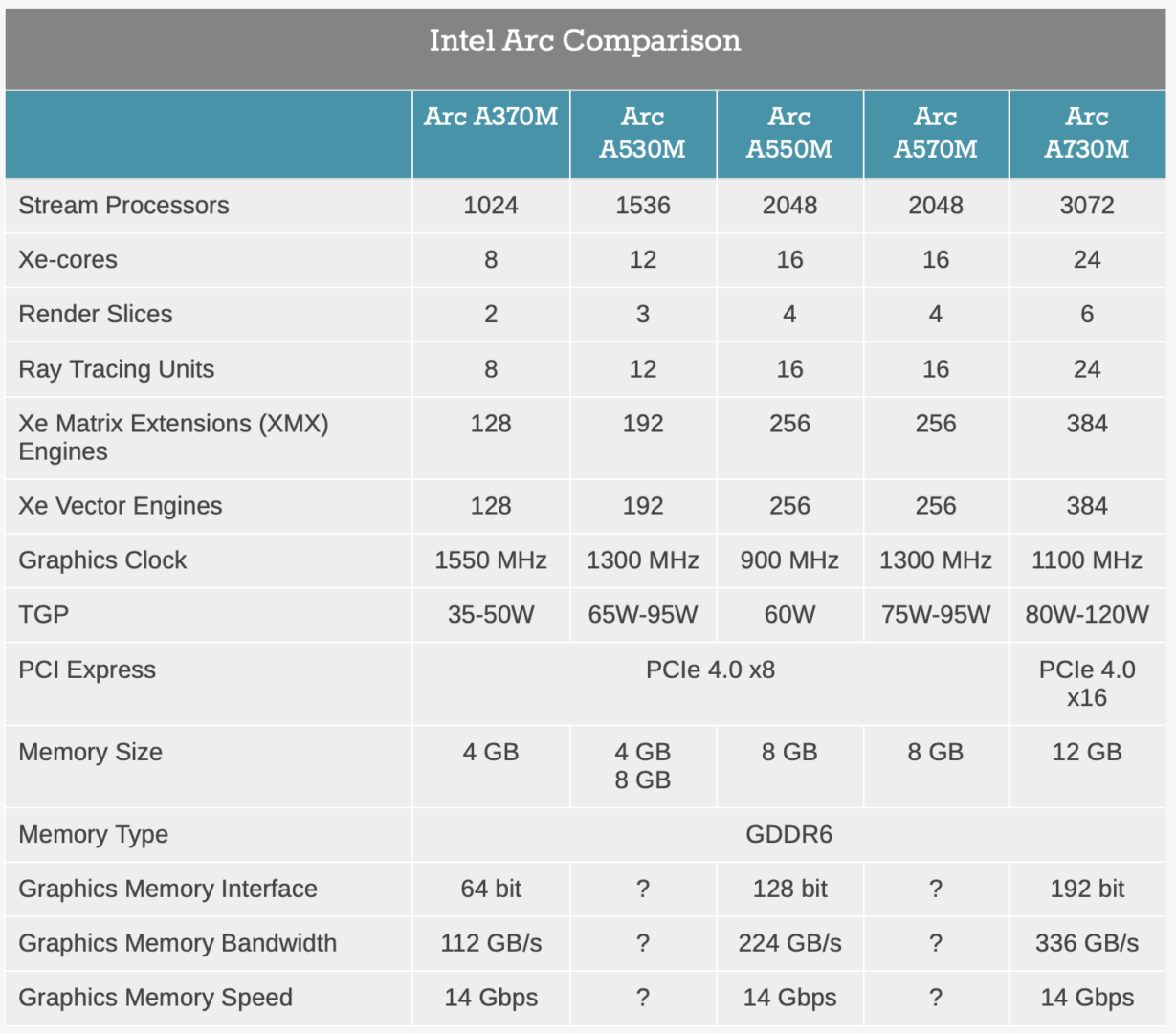This screenshot has height=1033, width=1176.
Task: Click Stream Processors "2048" under Arc A570M
Action: click(936, 206)
